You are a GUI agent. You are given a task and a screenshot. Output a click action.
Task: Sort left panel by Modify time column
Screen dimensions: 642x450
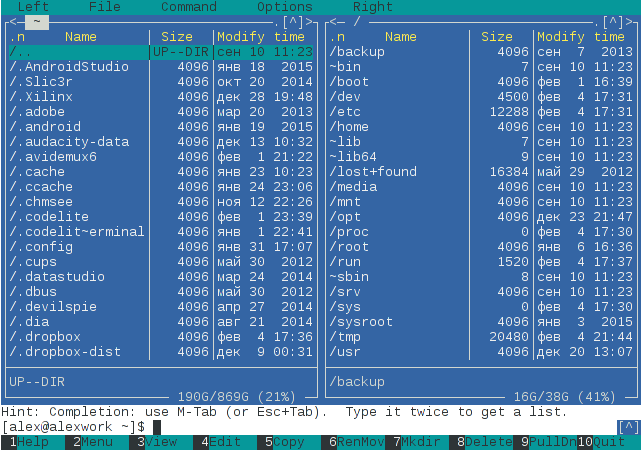(261, 37)
